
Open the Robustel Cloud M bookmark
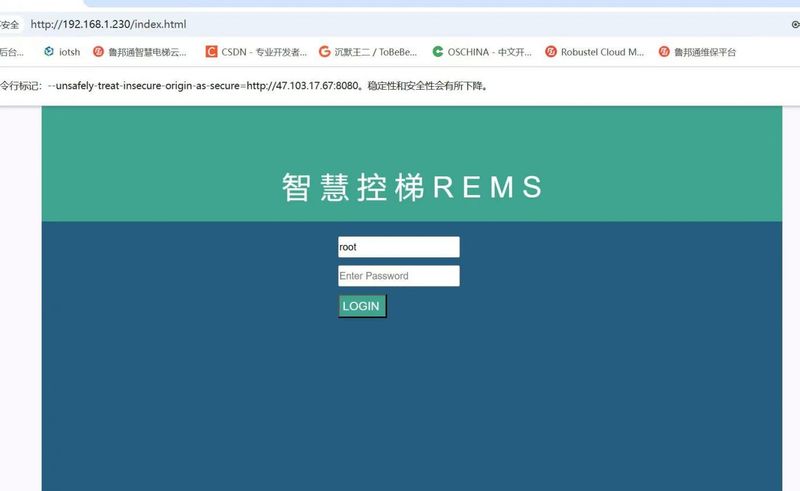click(x=595, y=52)
